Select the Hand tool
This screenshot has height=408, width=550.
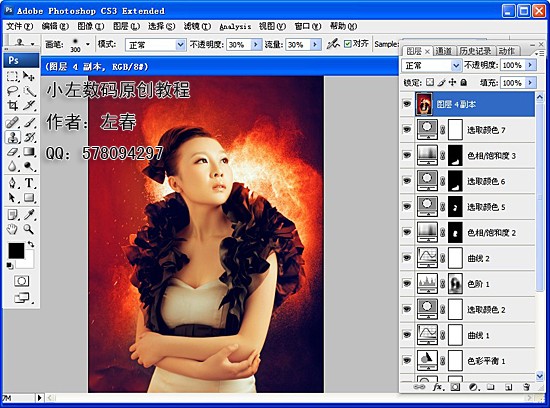click(13, 229)
